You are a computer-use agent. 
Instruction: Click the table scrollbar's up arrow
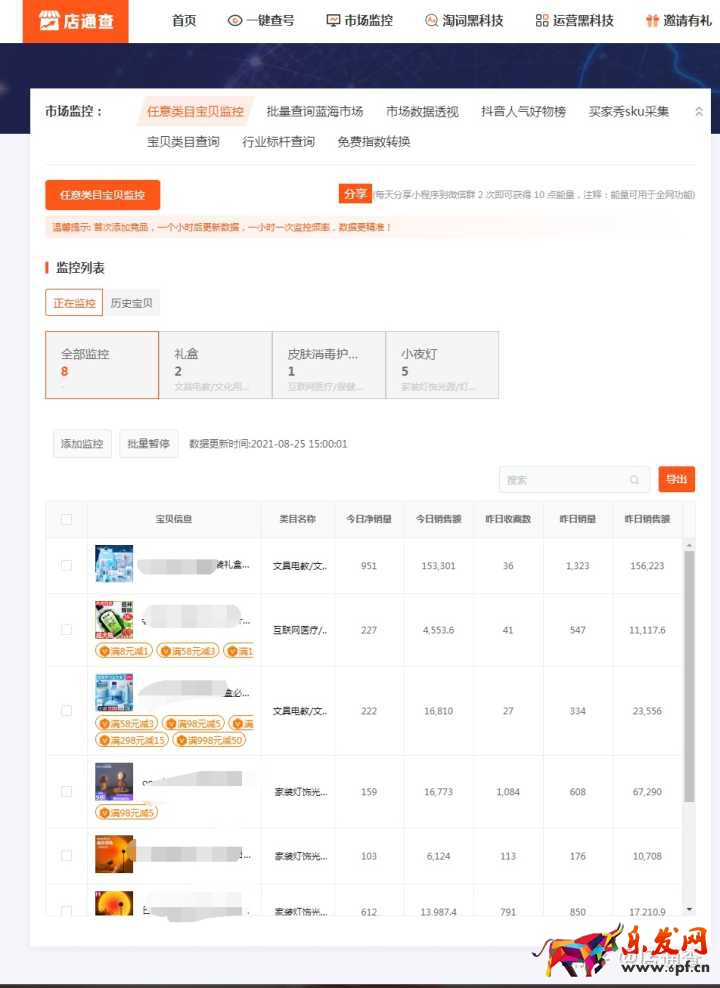click(x=688, y=545)
